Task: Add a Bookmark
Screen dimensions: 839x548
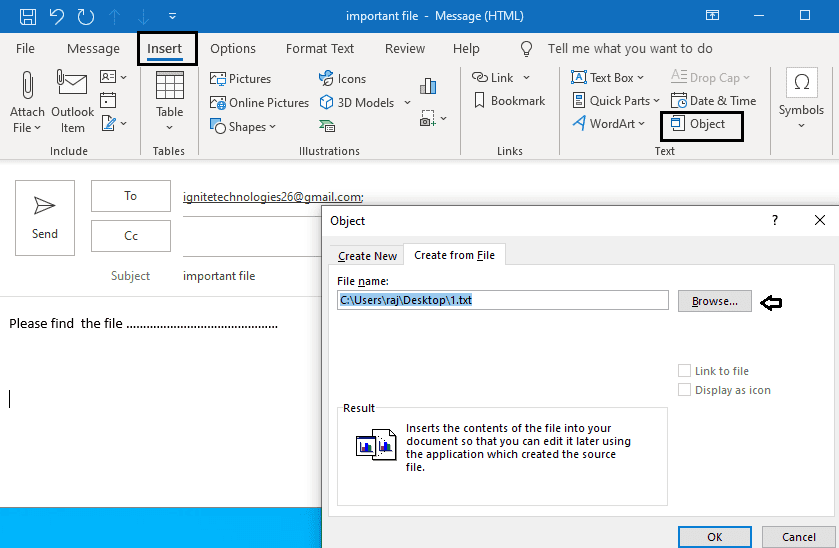Action: (x=509, y=101)
